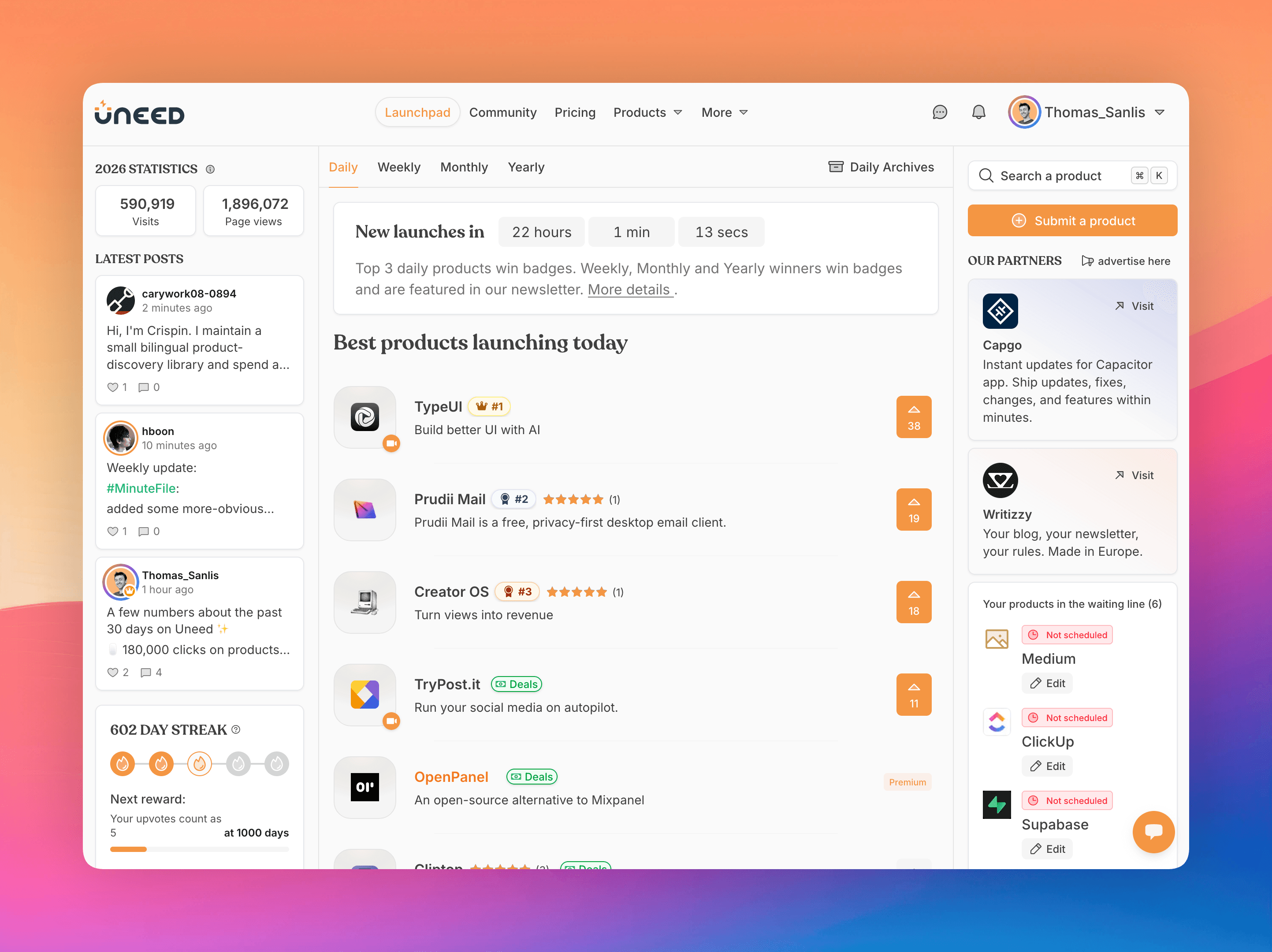The image size is (1272, 952).
Task: Click the Writizzy partner logo
Action: (x=1000, y=480)
